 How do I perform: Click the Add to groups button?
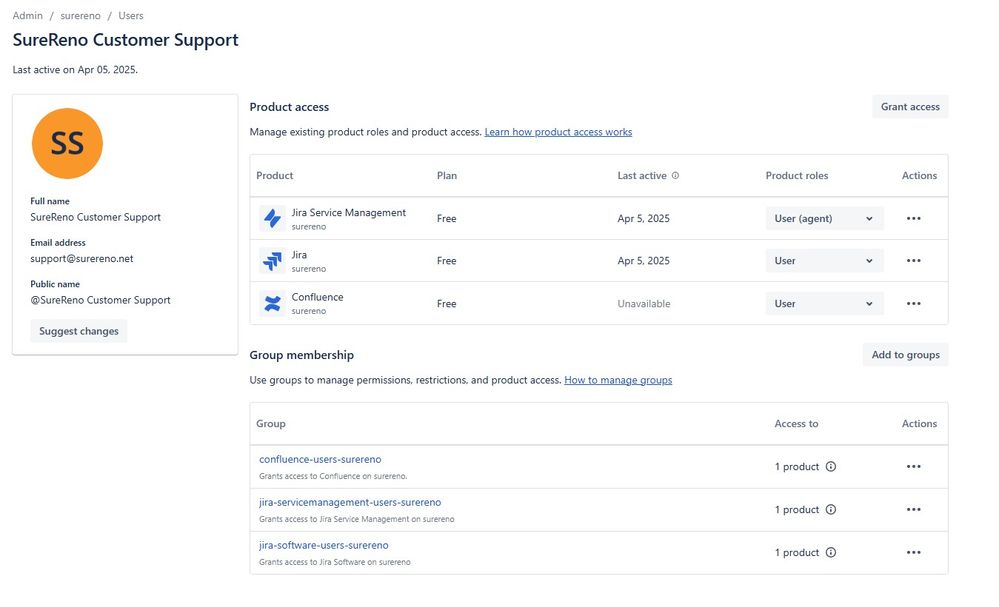pyautogui.click(x=904, y=355)
